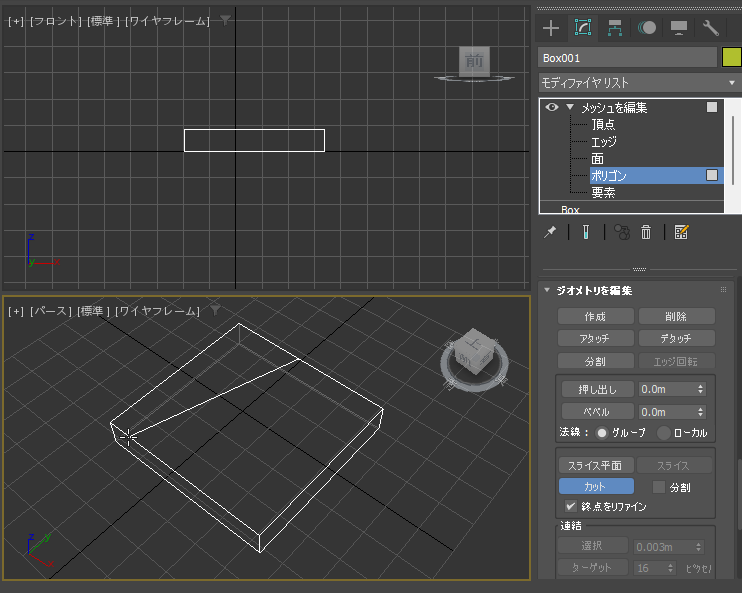The width and height of the screenshot is (742, 593).
Task: Open front viewport [+] general menu
Action: 16,21
